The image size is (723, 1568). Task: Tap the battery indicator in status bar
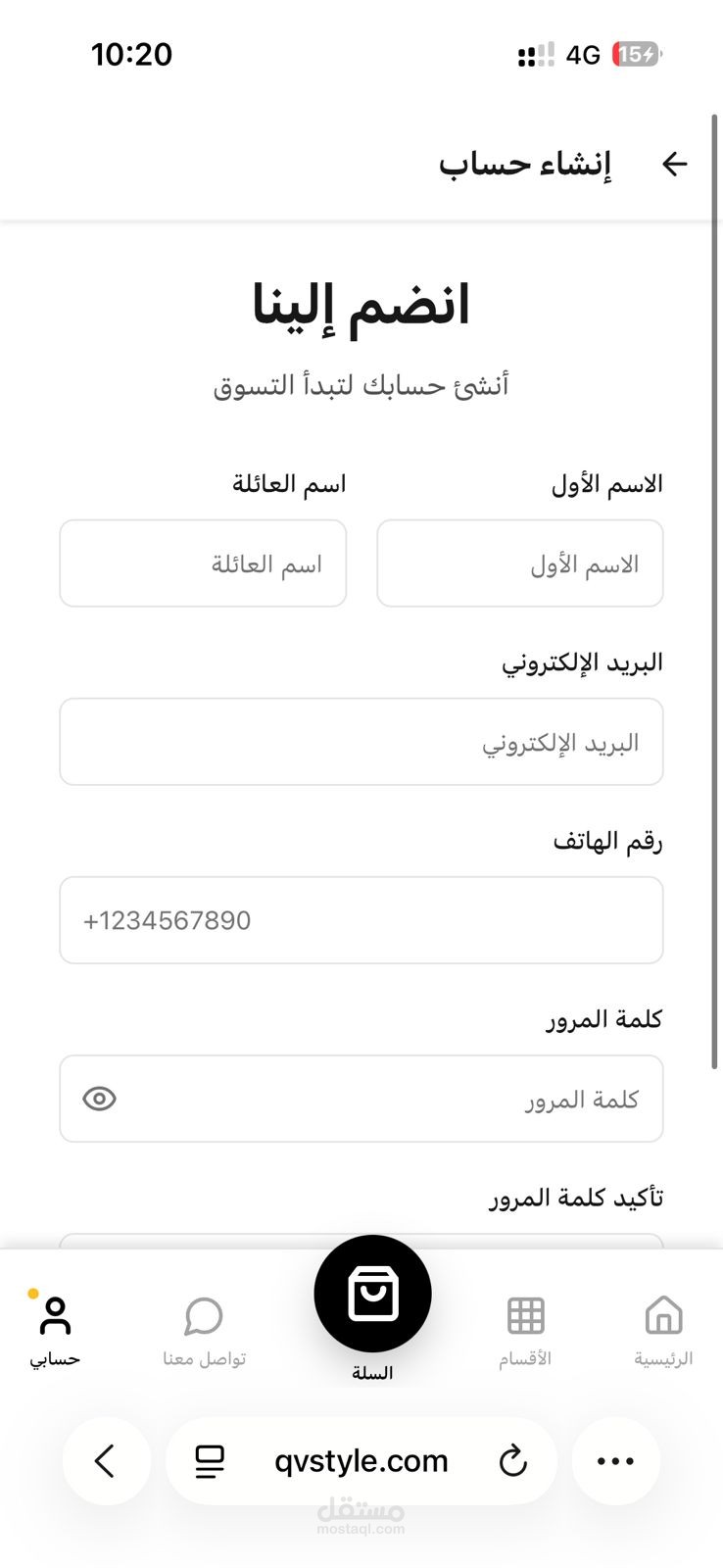click(x=636, y=54)
